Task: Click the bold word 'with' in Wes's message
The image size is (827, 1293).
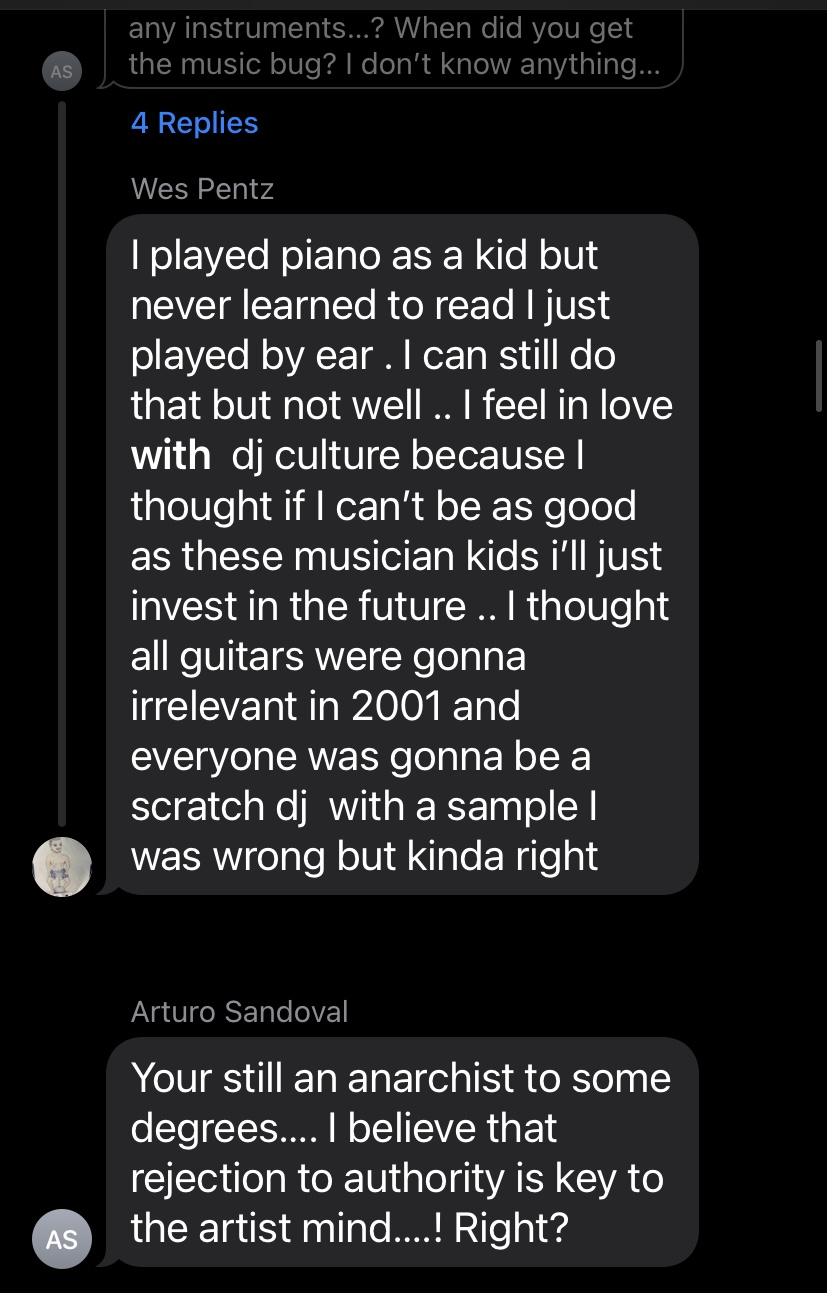Action: [x=170, y=456]
